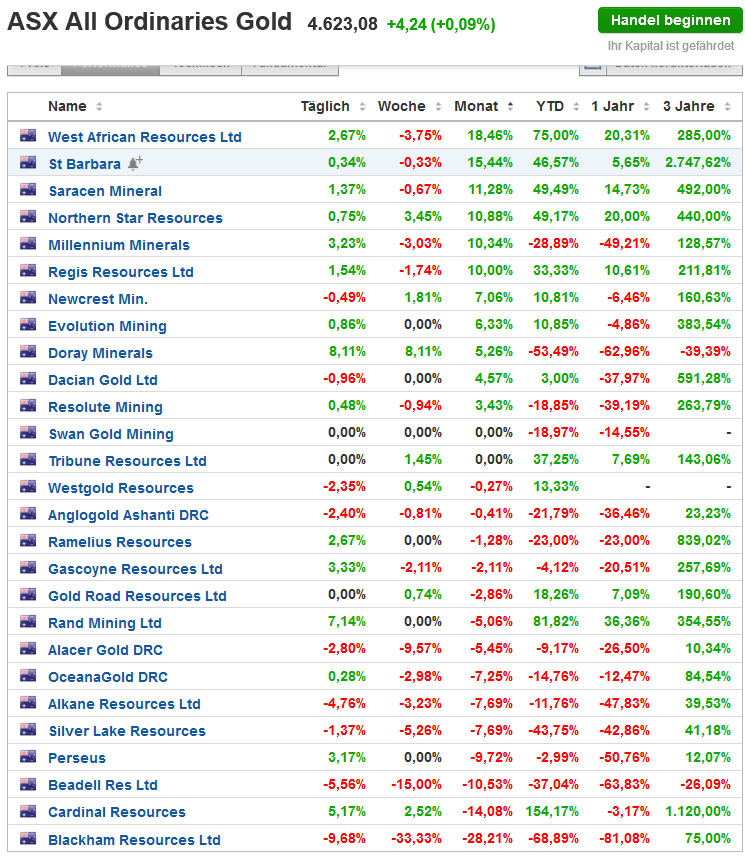Click Australian flag icon beside Northern Star Resources
Viewport: 745px width, 860px height.
pos(28,217)
